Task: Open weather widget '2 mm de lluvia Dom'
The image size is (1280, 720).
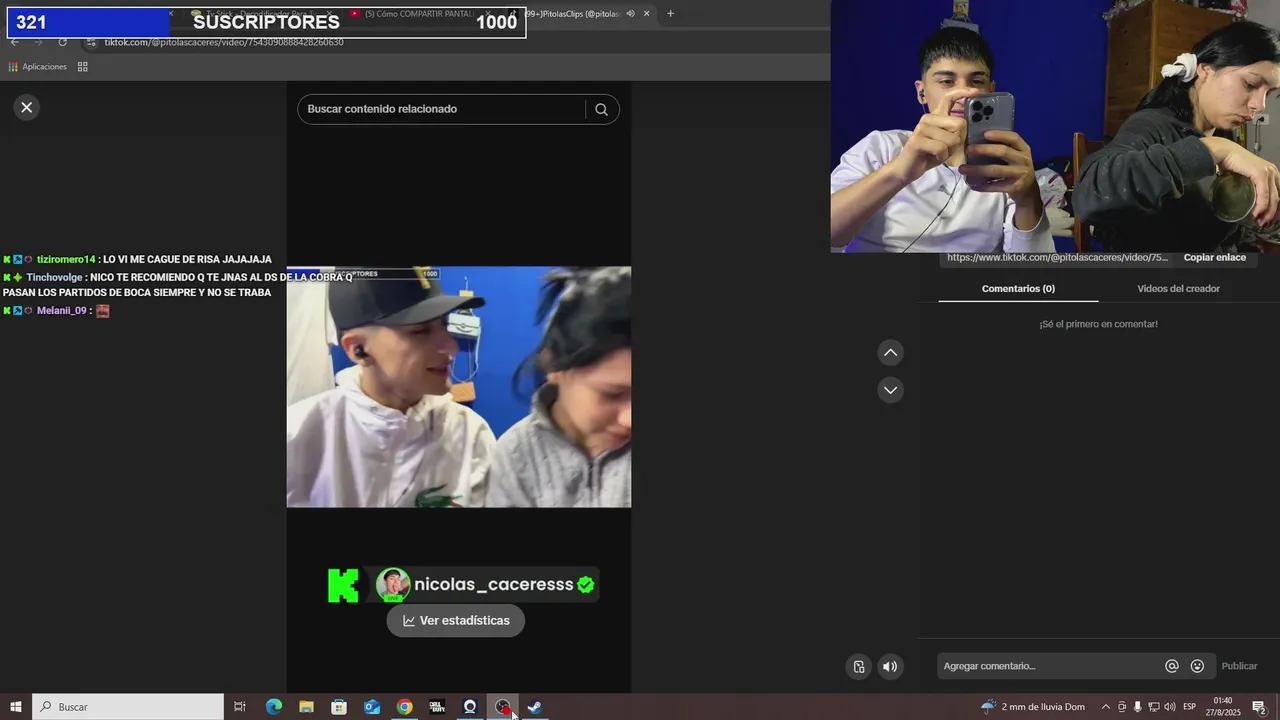Action: click(1033, 707)
